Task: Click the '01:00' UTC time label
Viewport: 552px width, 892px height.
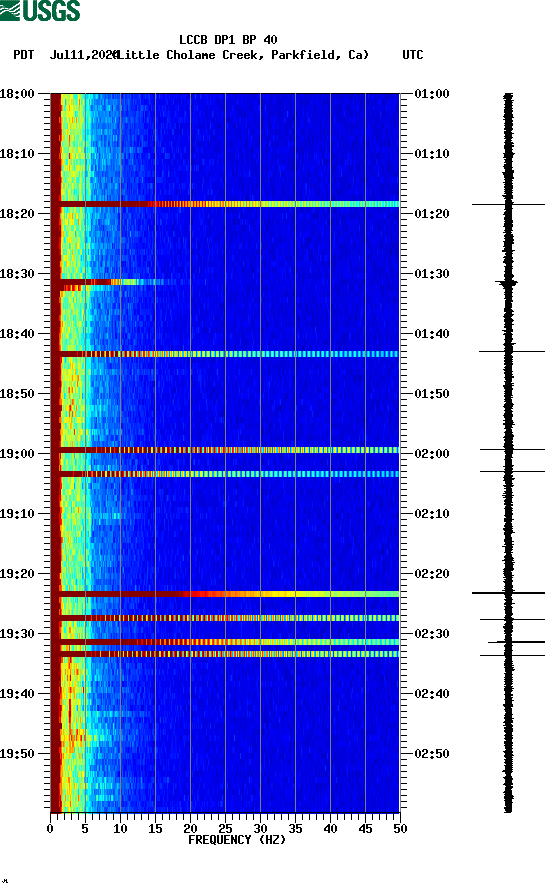Action: [x=432, y=94]
